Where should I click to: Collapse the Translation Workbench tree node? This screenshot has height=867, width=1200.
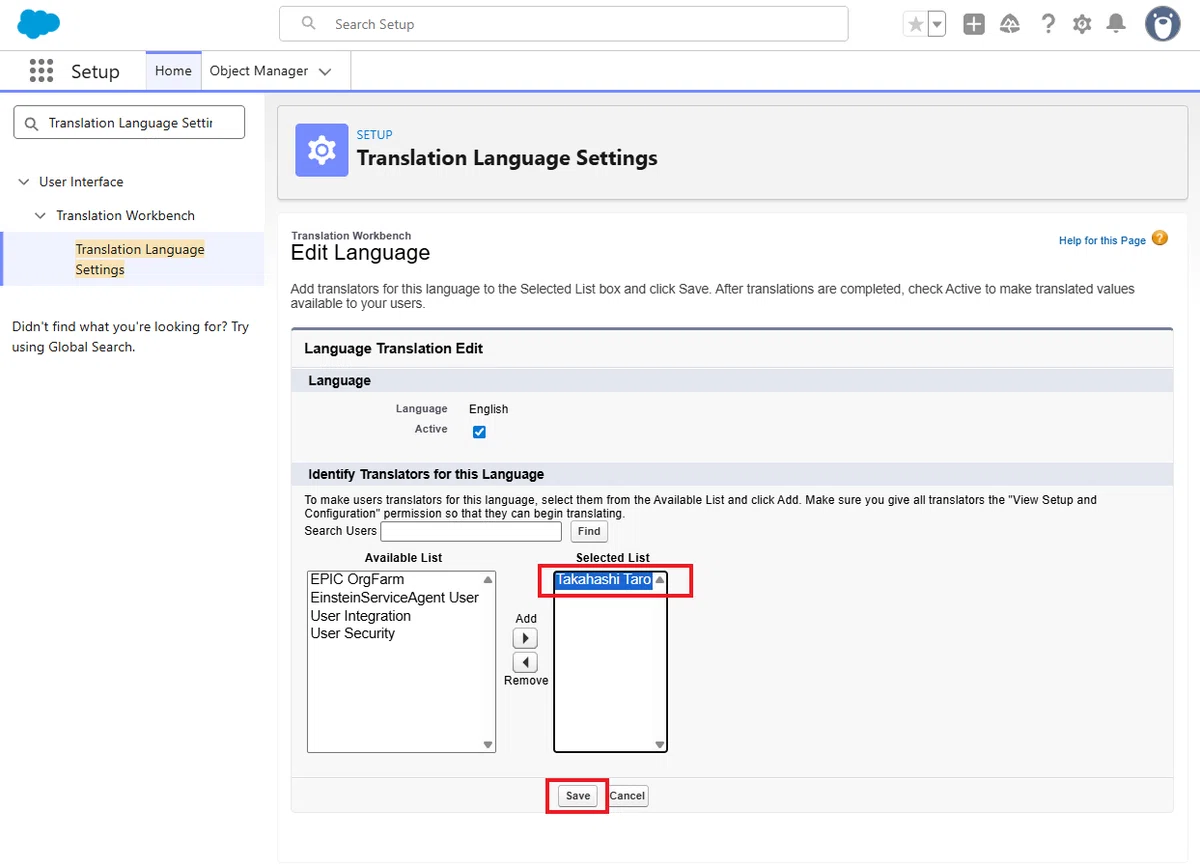coord(40,216)
